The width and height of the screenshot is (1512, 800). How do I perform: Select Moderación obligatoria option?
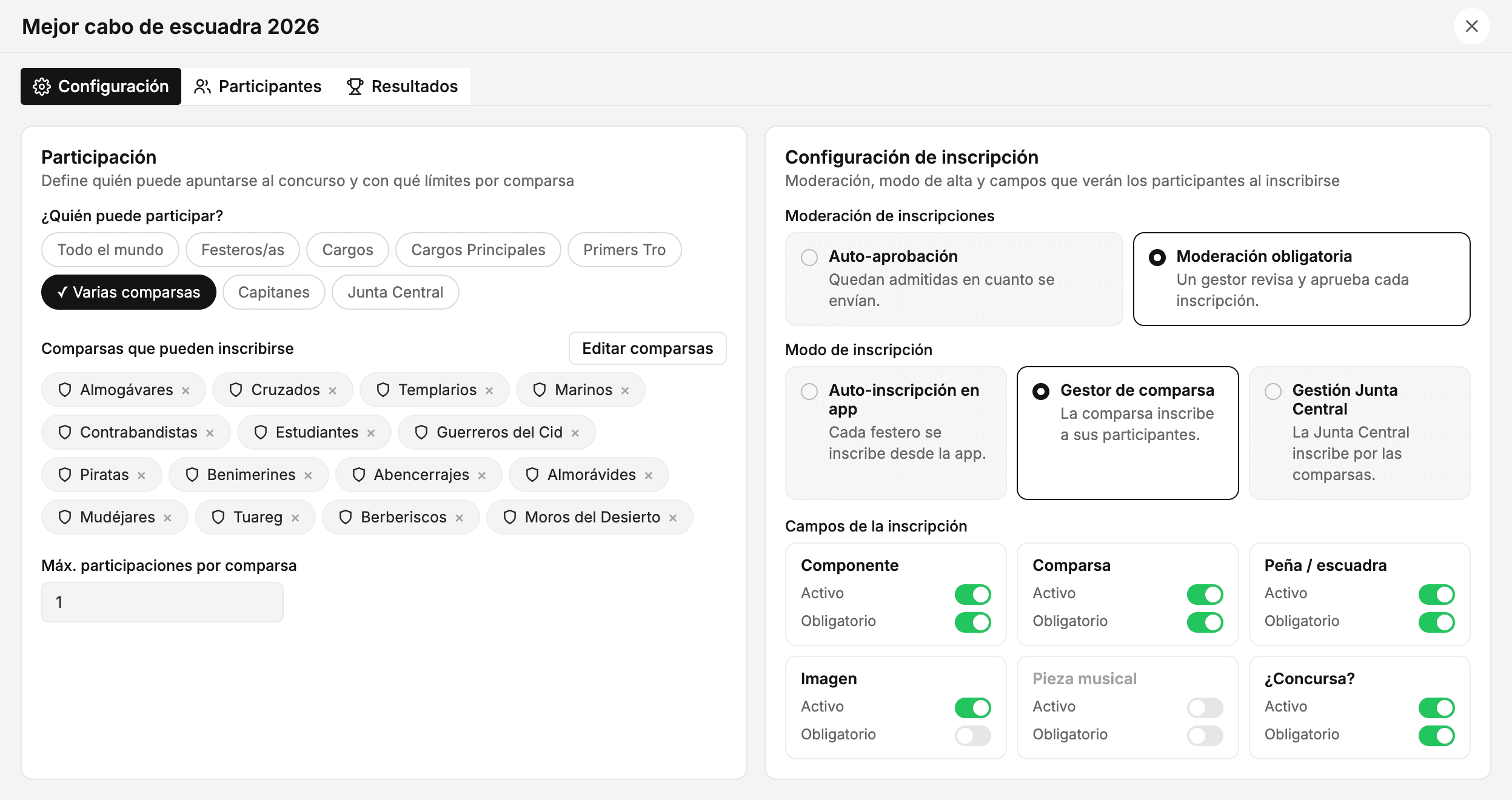[1302, 279]
